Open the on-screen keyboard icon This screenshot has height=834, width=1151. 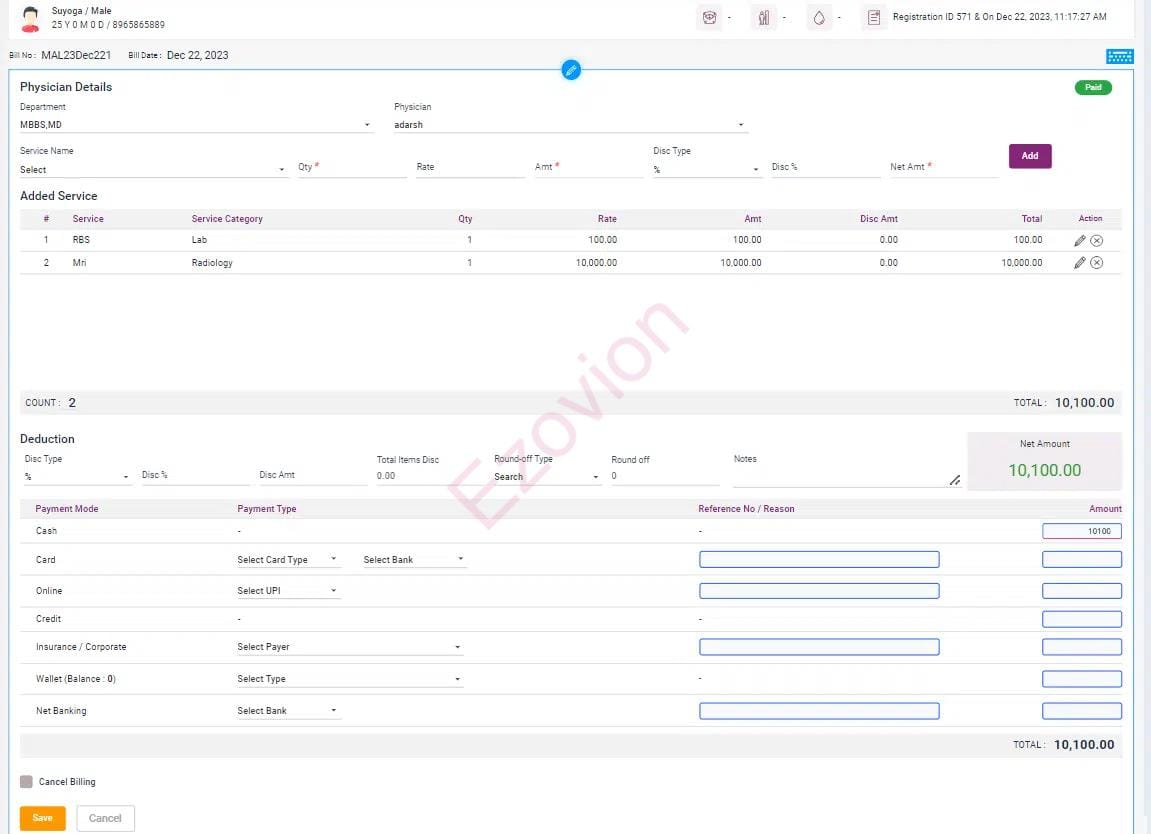click(x=1119, y=57)
